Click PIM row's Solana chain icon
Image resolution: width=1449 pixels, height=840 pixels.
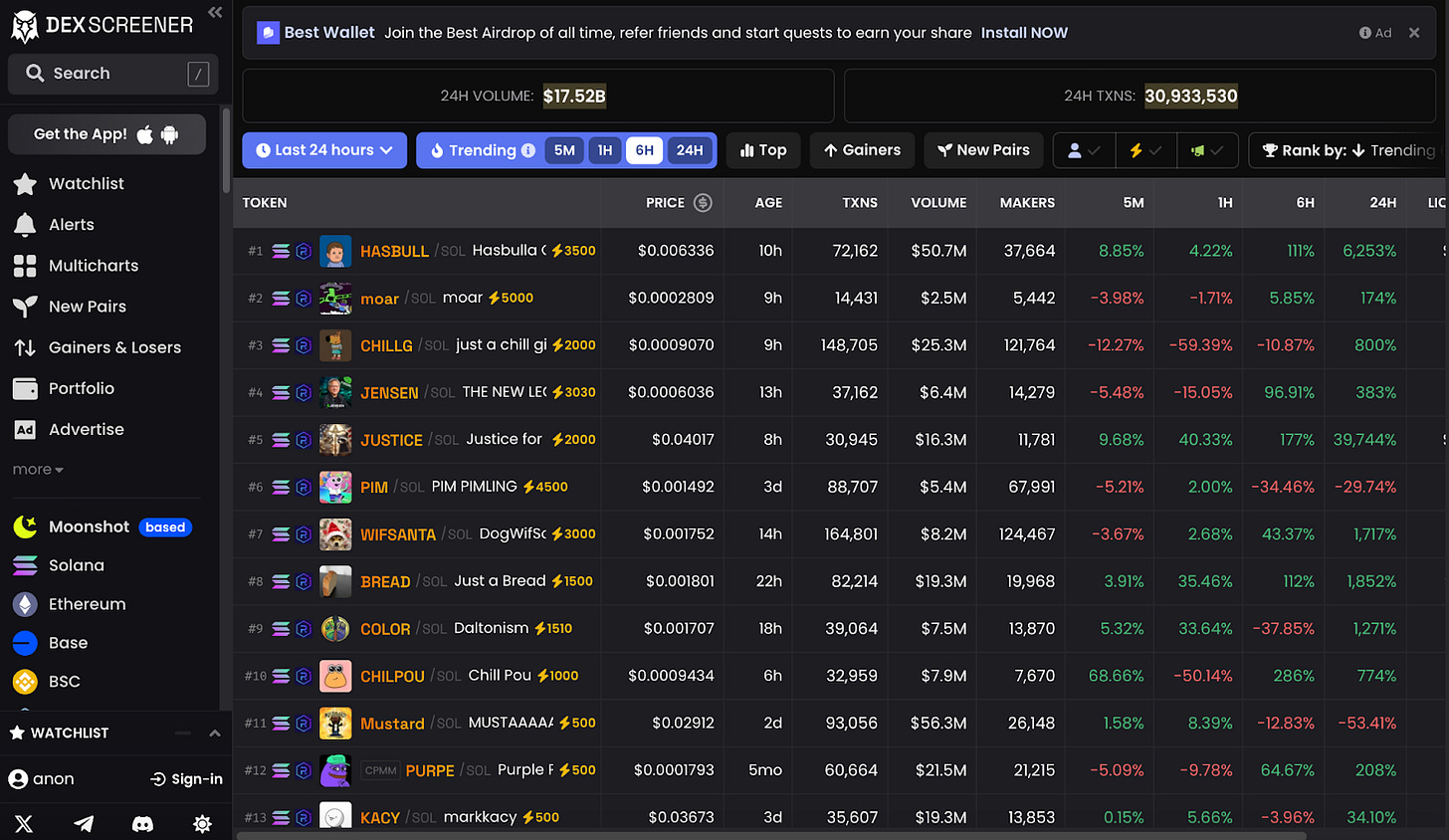[281, 487]
